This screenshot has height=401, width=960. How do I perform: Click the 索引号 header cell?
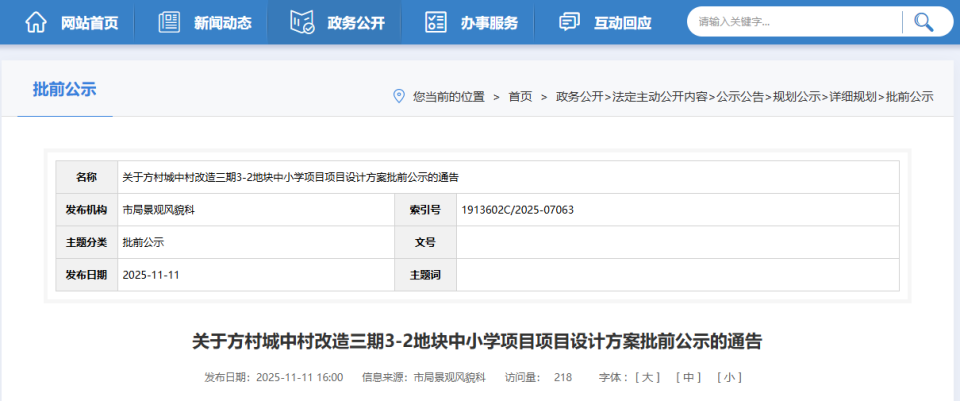pyautogui.click(x=426, y=210)
